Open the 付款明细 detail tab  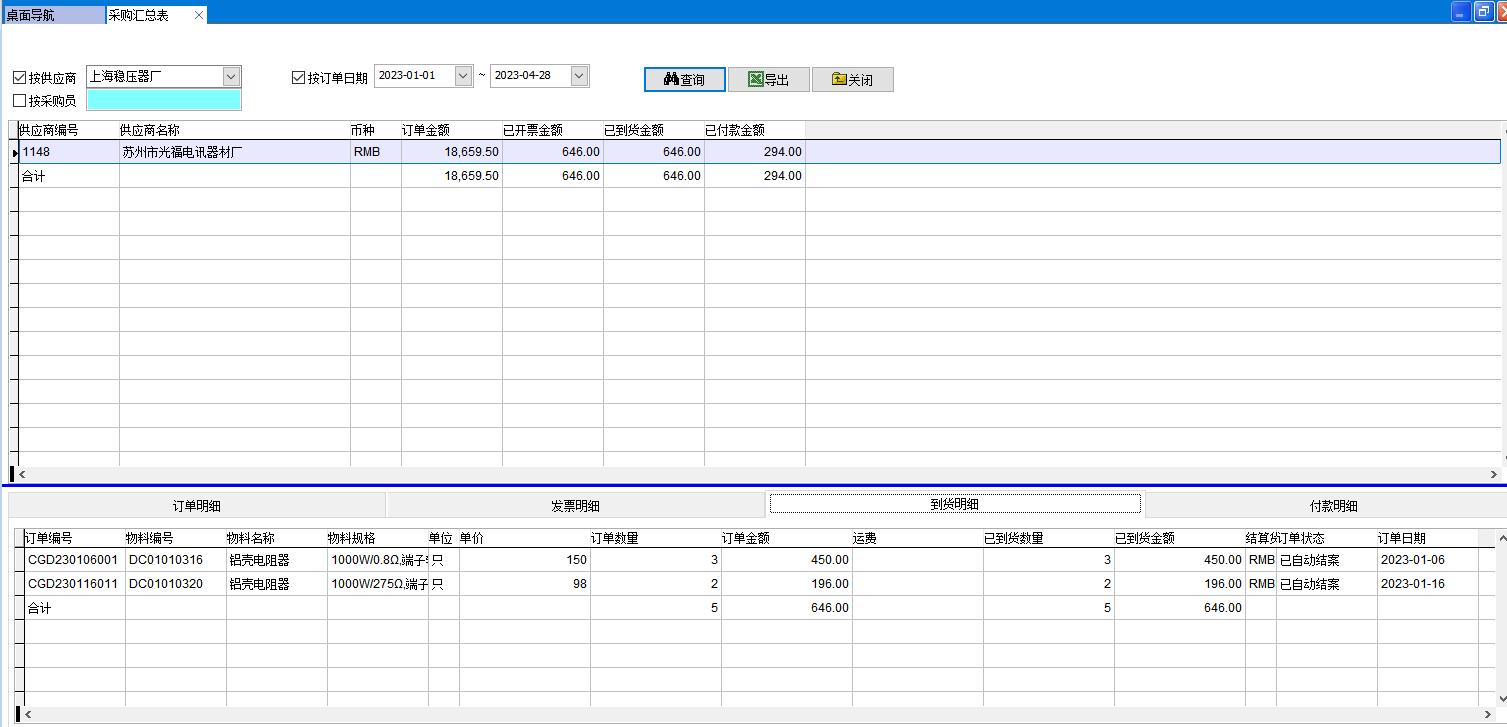point(1333,506)
